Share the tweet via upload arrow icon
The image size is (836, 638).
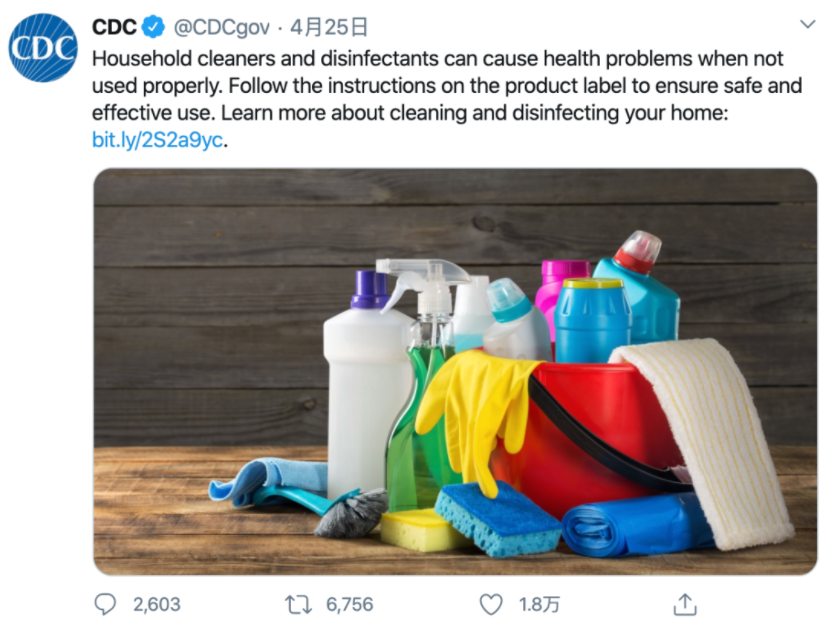pyautogui.click(x=685, y=604)
